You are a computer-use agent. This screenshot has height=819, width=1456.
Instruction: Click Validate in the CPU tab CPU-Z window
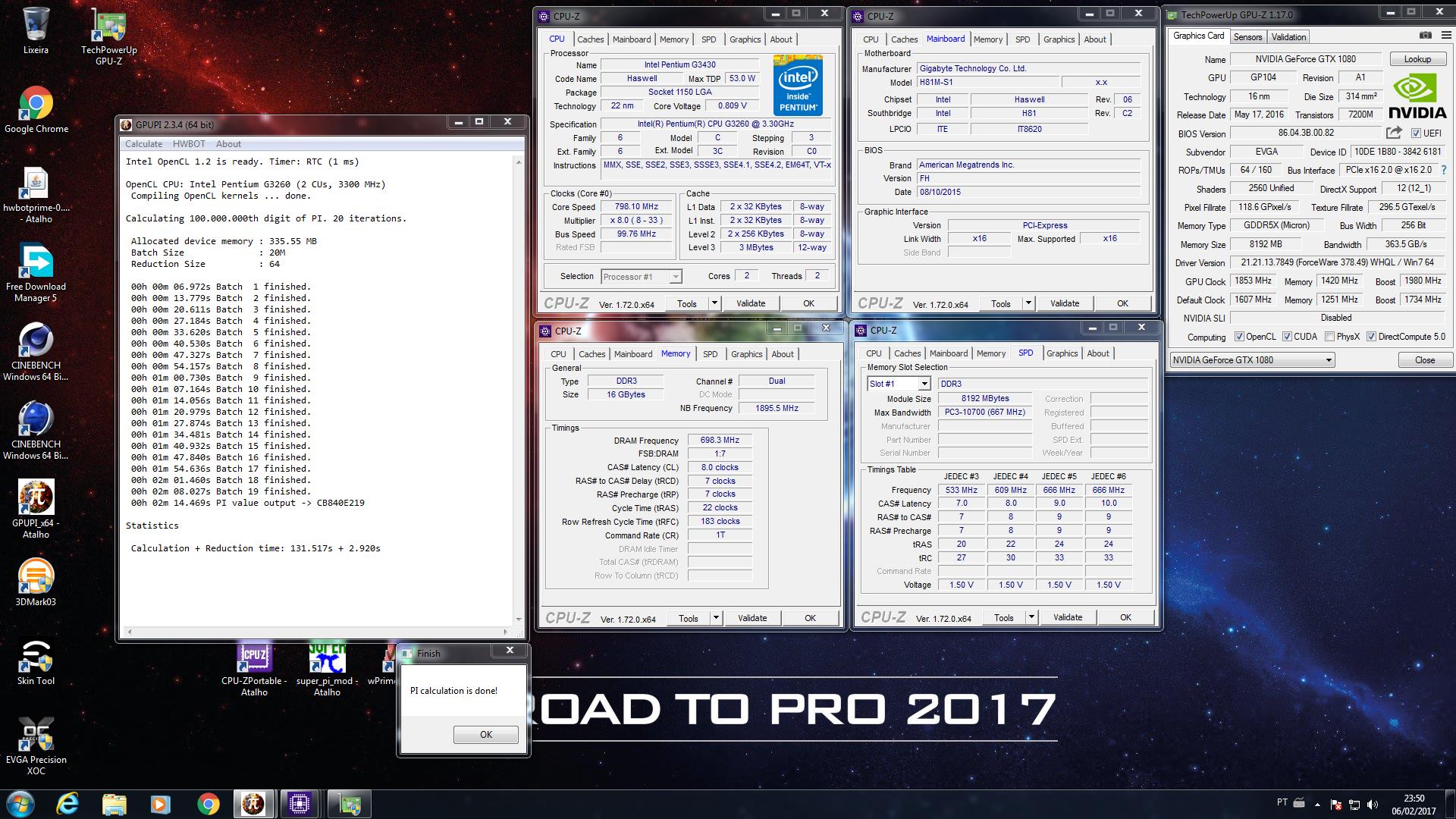point(751,303)
